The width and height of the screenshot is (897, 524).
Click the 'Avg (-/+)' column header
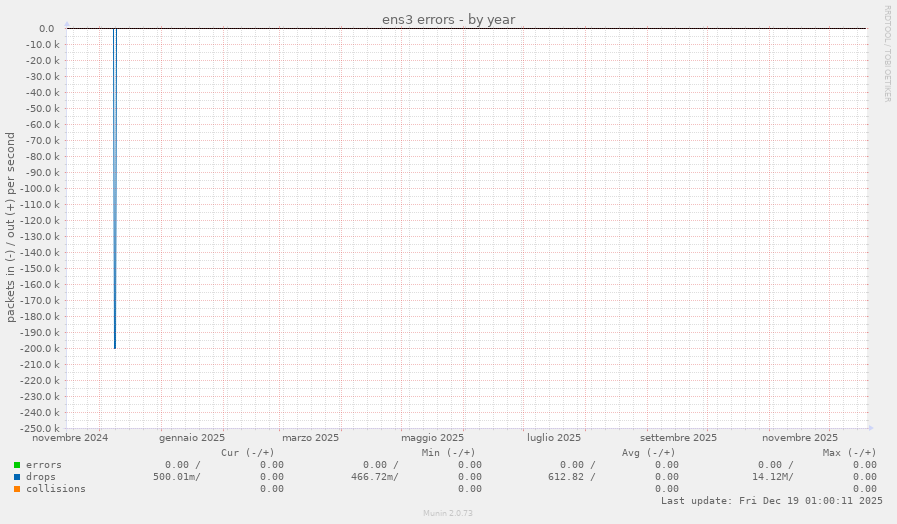click(x=648, y=453)
